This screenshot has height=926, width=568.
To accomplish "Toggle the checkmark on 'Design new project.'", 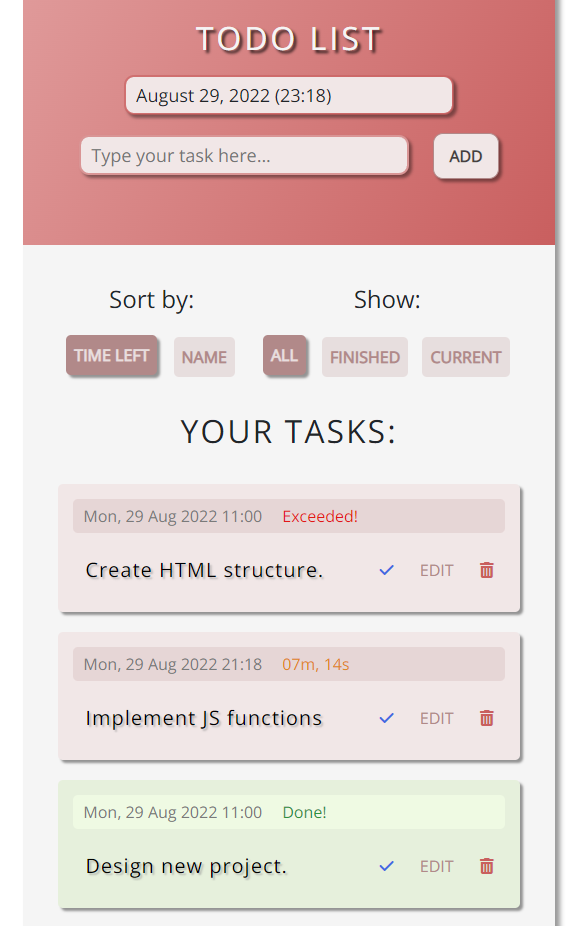I will [386, 866].
